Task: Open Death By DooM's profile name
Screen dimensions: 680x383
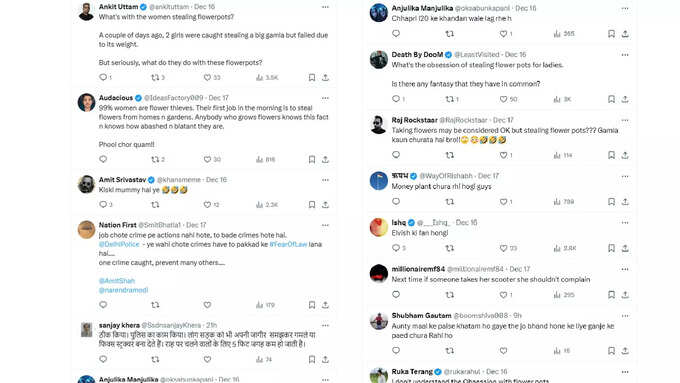Action: (417, 54)
